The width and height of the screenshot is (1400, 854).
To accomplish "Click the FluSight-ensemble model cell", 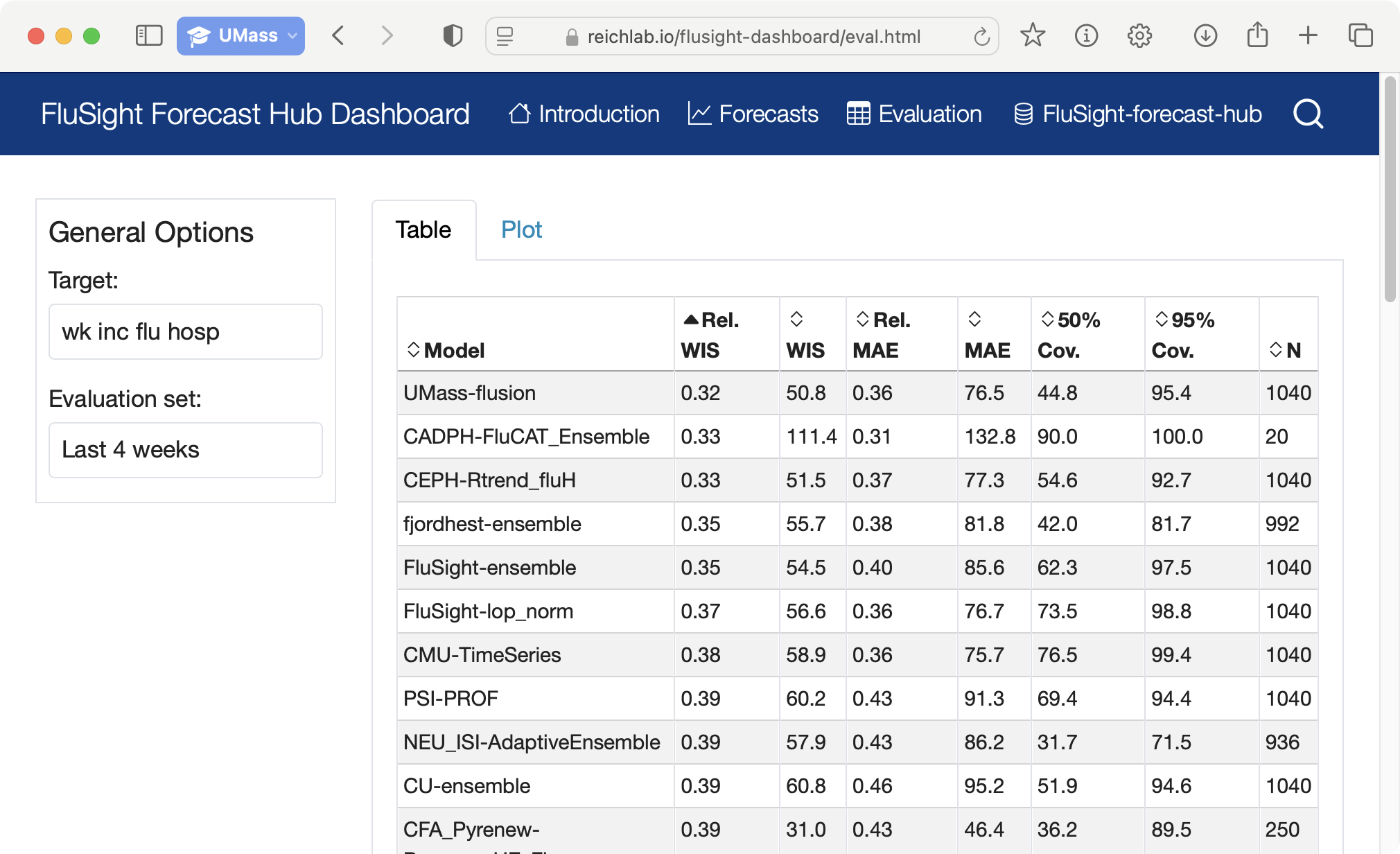I will click(535, 568).
